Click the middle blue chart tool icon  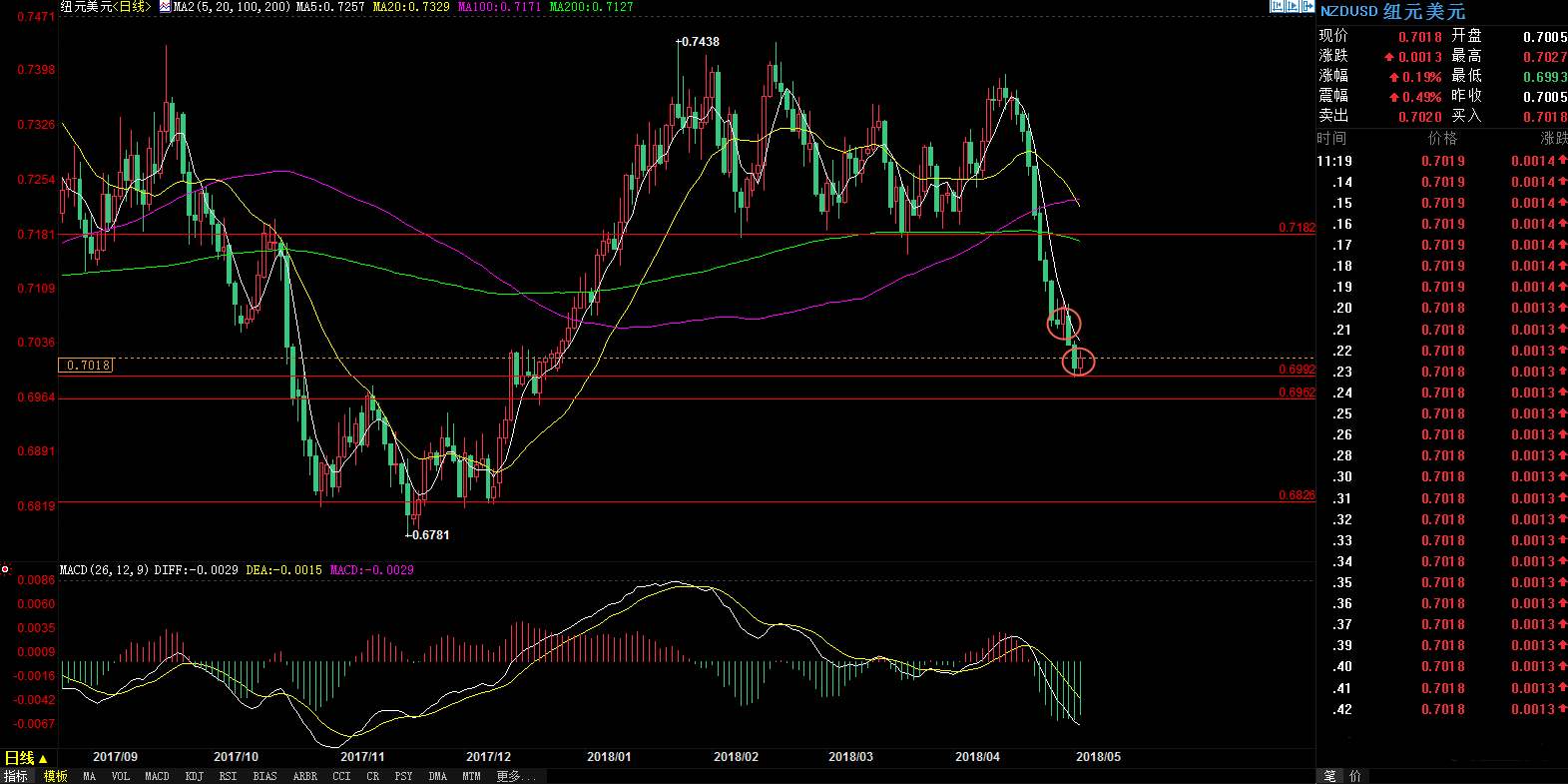[1292, 7]
